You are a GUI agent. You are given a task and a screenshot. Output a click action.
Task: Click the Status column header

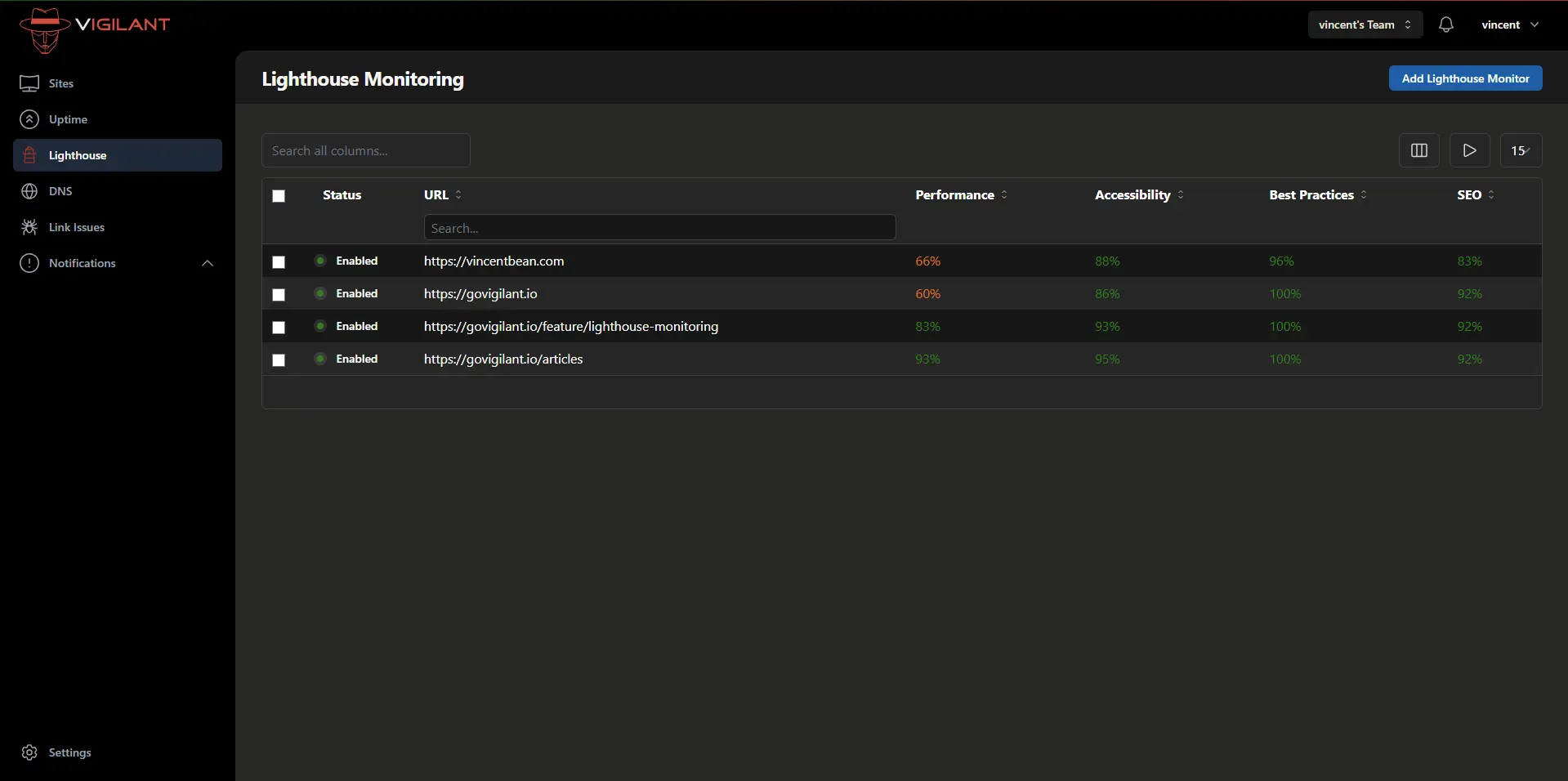pyautogui.click(x=342, y=194)
